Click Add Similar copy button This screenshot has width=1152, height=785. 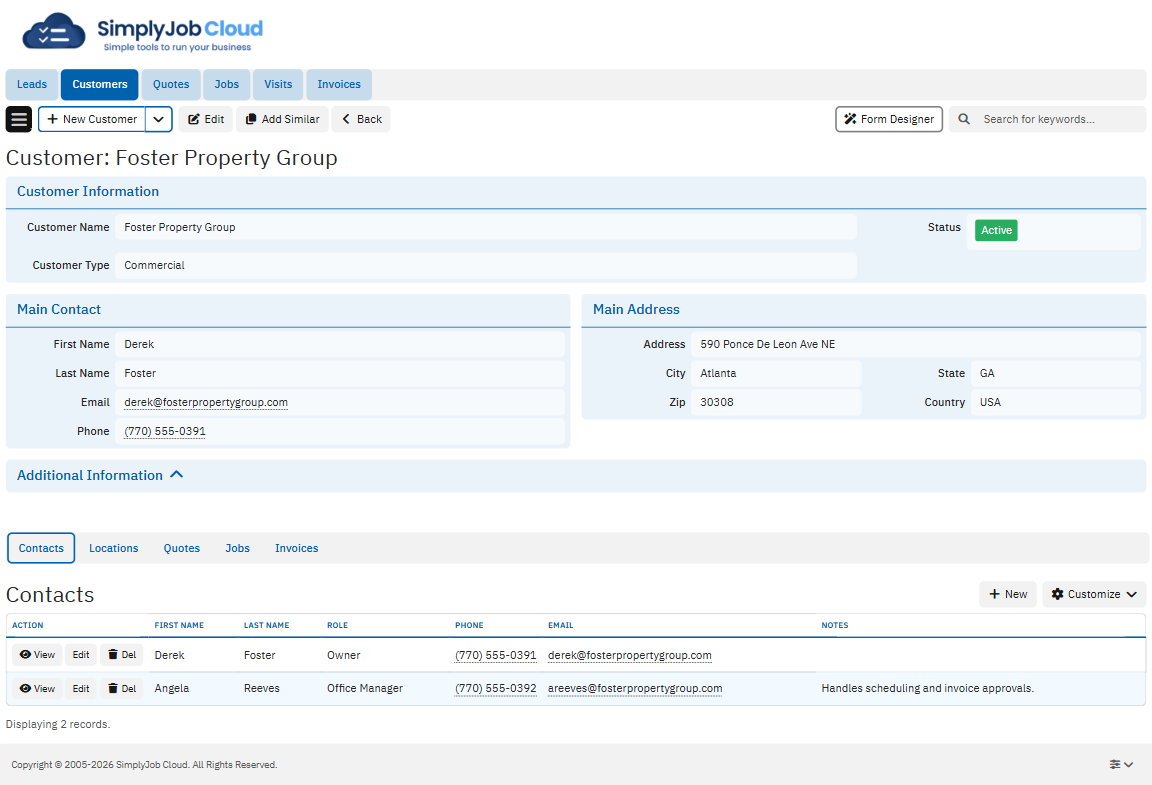point(282,119)
